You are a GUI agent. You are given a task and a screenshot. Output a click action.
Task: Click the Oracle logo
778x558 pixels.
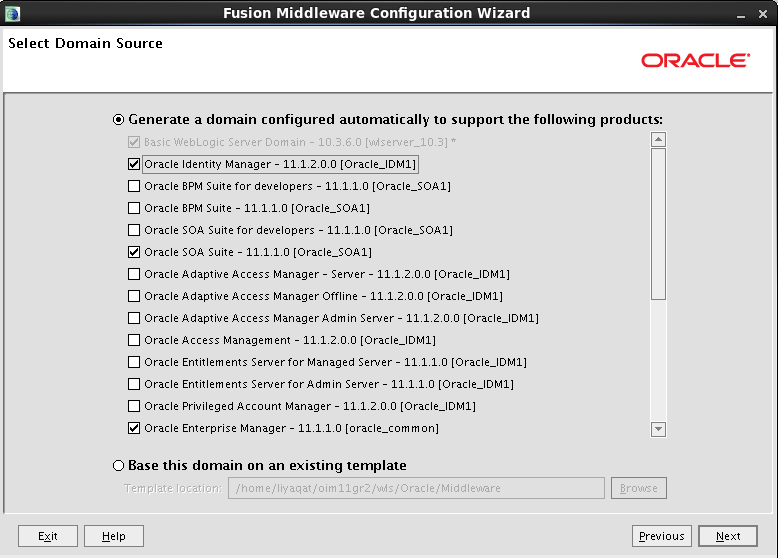click(695, 61)
